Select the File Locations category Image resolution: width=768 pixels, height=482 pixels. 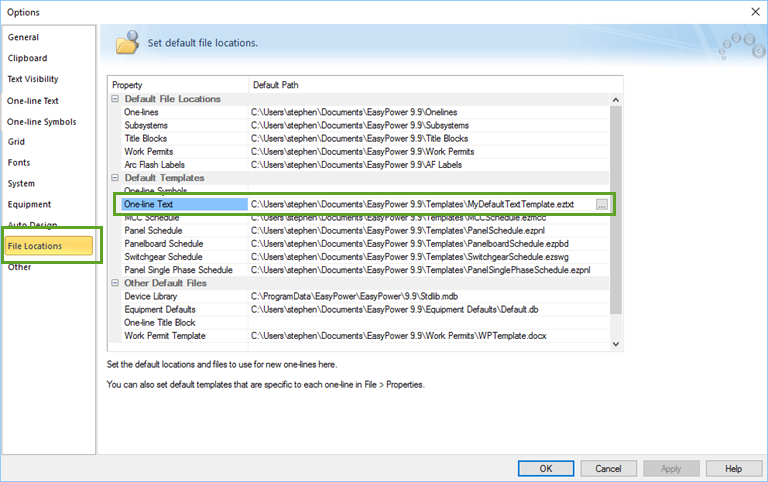point(48,246)
